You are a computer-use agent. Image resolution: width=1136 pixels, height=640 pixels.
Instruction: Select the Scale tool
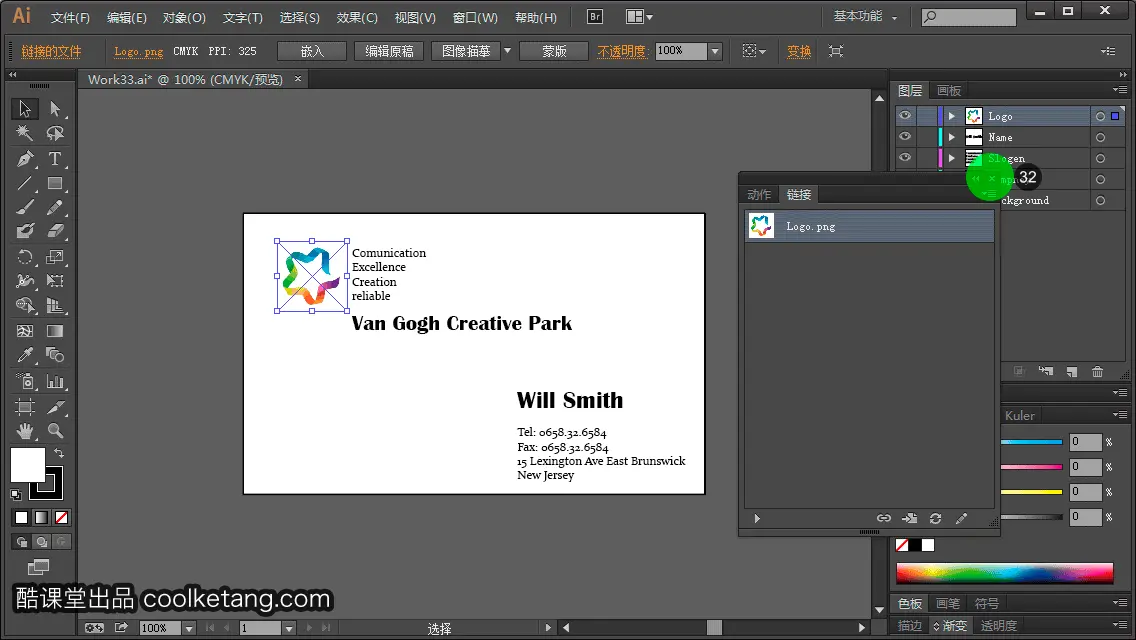click(x=55, y=257)
